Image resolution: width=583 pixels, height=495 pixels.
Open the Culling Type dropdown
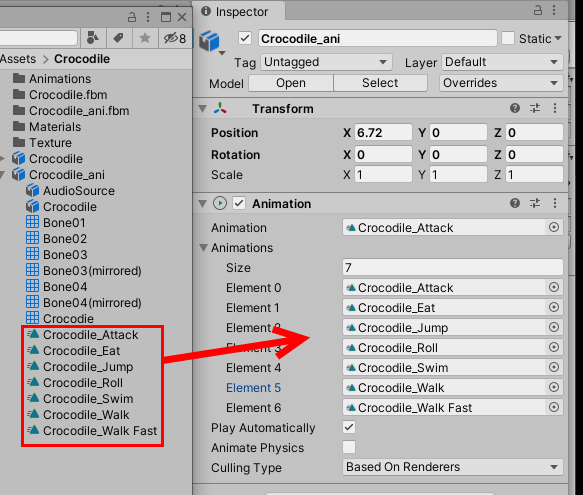click(452, 467)
